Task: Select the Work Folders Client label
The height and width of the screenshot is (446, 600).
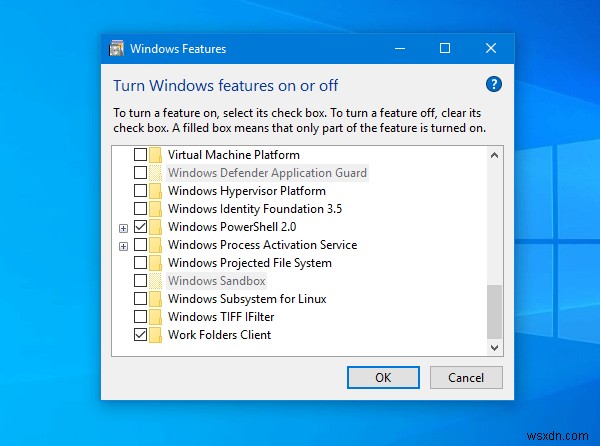Action: tap(219, 335)
